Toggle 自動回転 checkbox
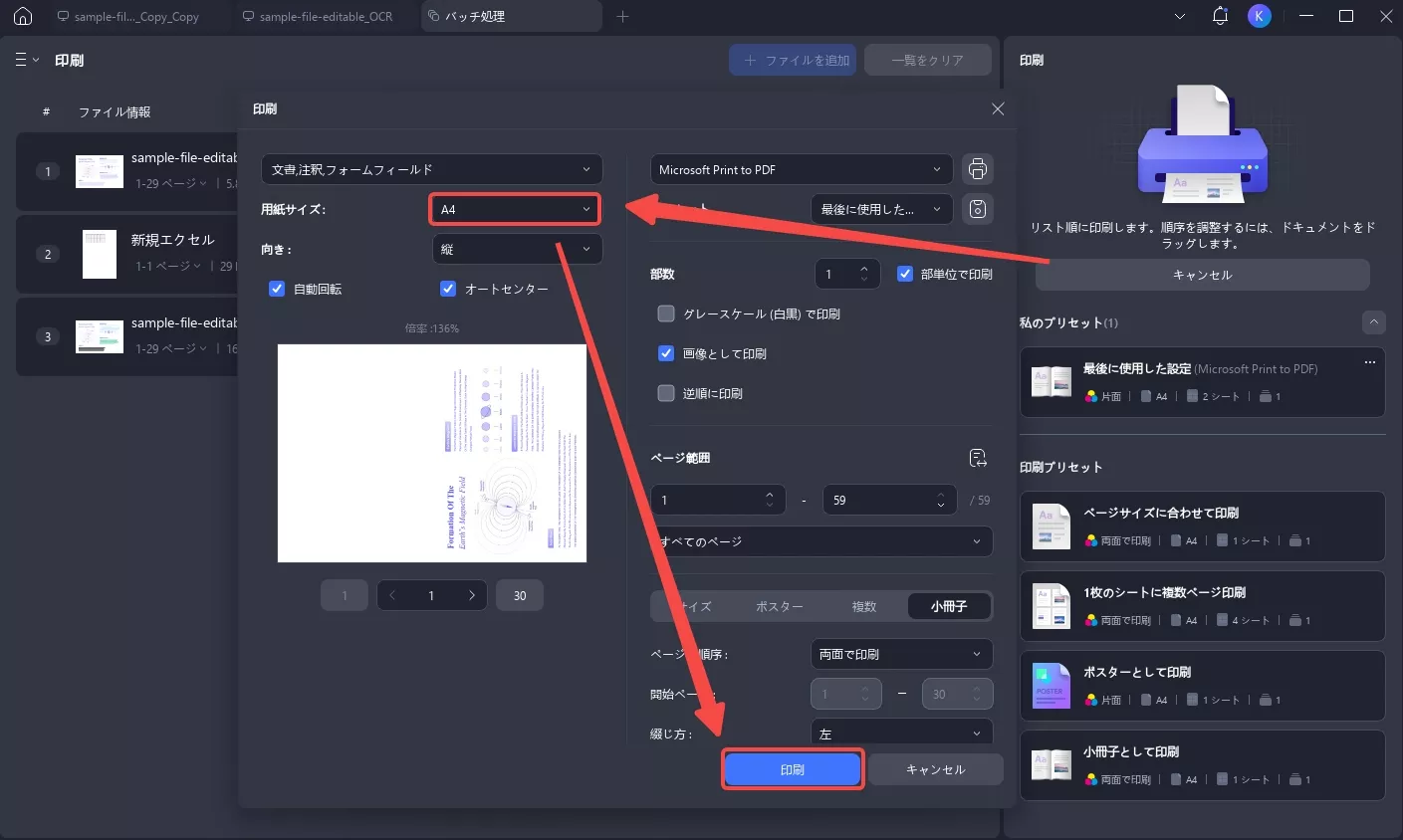Image resolution: width=1403 pixels, height=840 pixels. (x=277, y=289)
